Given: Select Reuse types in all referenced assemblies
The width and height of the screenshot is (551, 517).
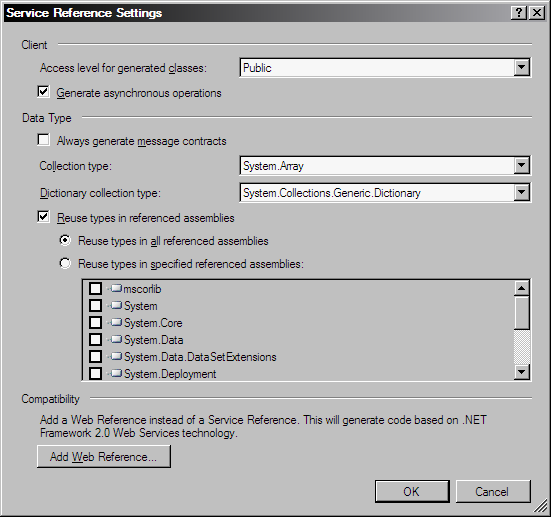Looking at the screenshot, I should point(65,240).
